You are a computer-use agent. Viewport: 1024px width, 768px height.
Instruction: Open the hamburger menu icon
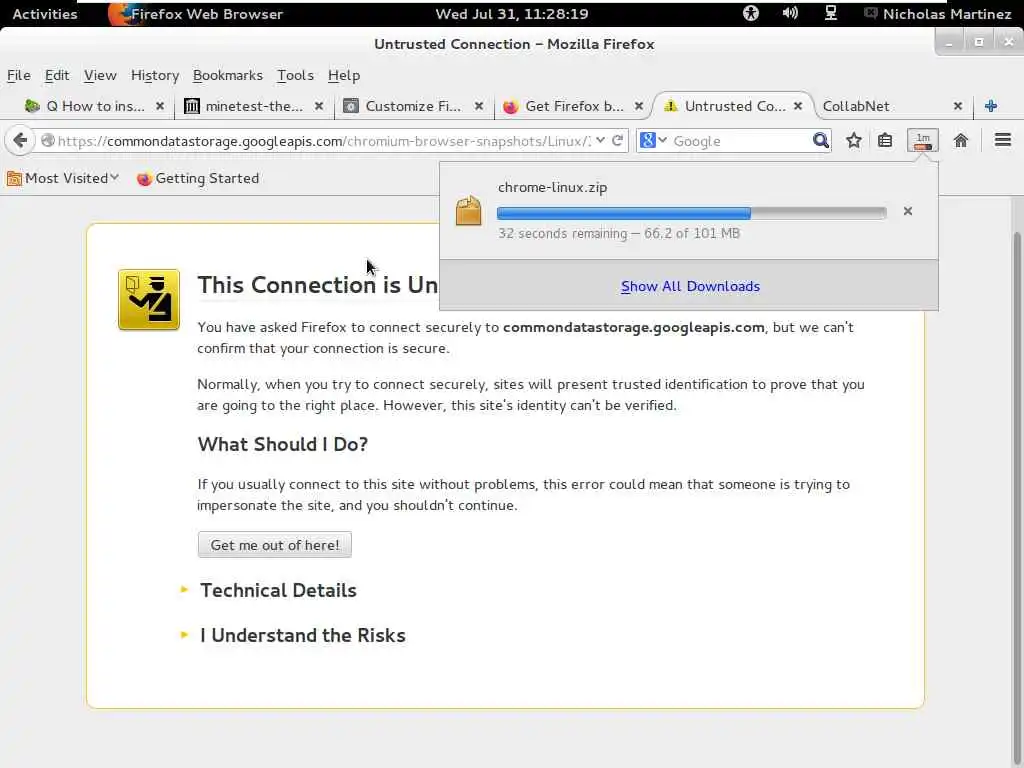click(1003, 140)
